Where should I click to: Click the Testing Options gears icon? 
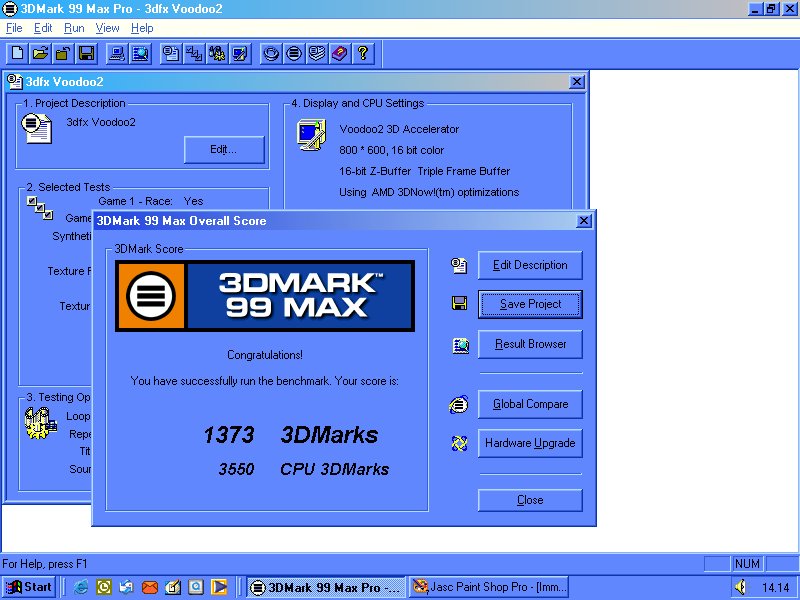point(40,423)
